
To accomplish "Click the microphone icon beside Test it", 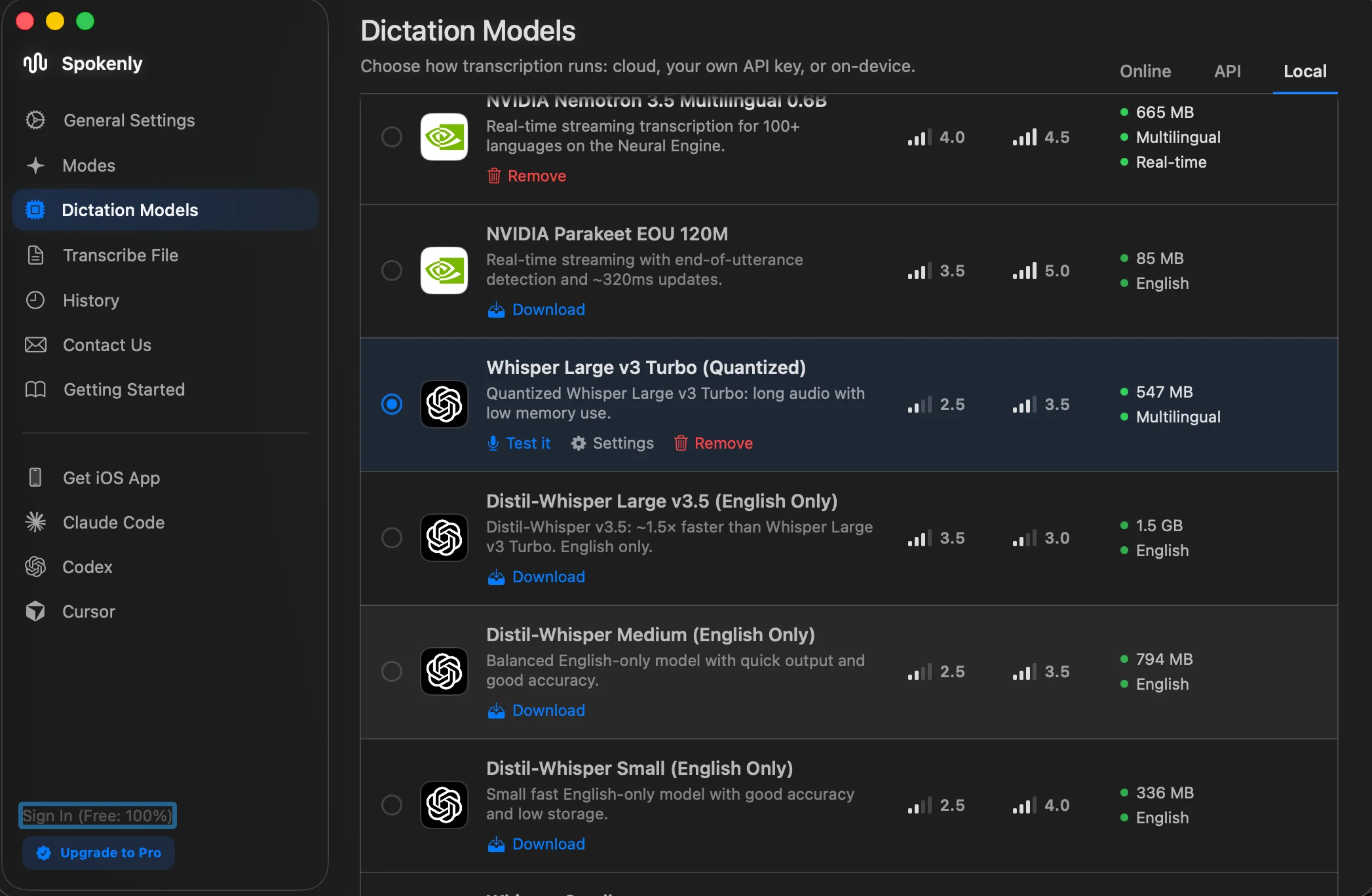I will point(493,443).
